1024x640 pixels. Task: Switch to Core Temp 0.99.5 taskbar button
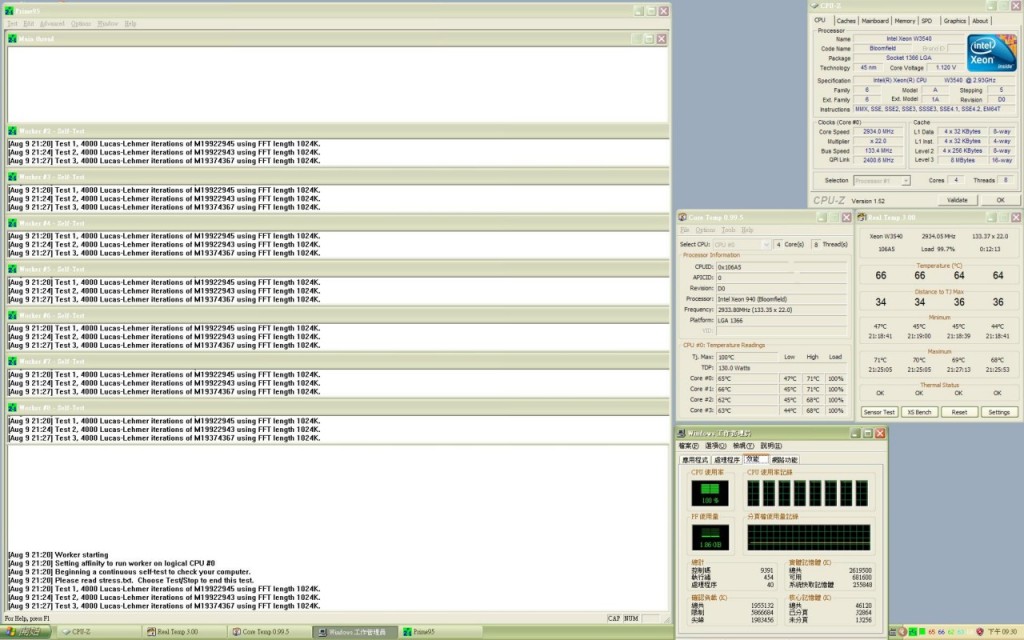click(x=271, y=632)
